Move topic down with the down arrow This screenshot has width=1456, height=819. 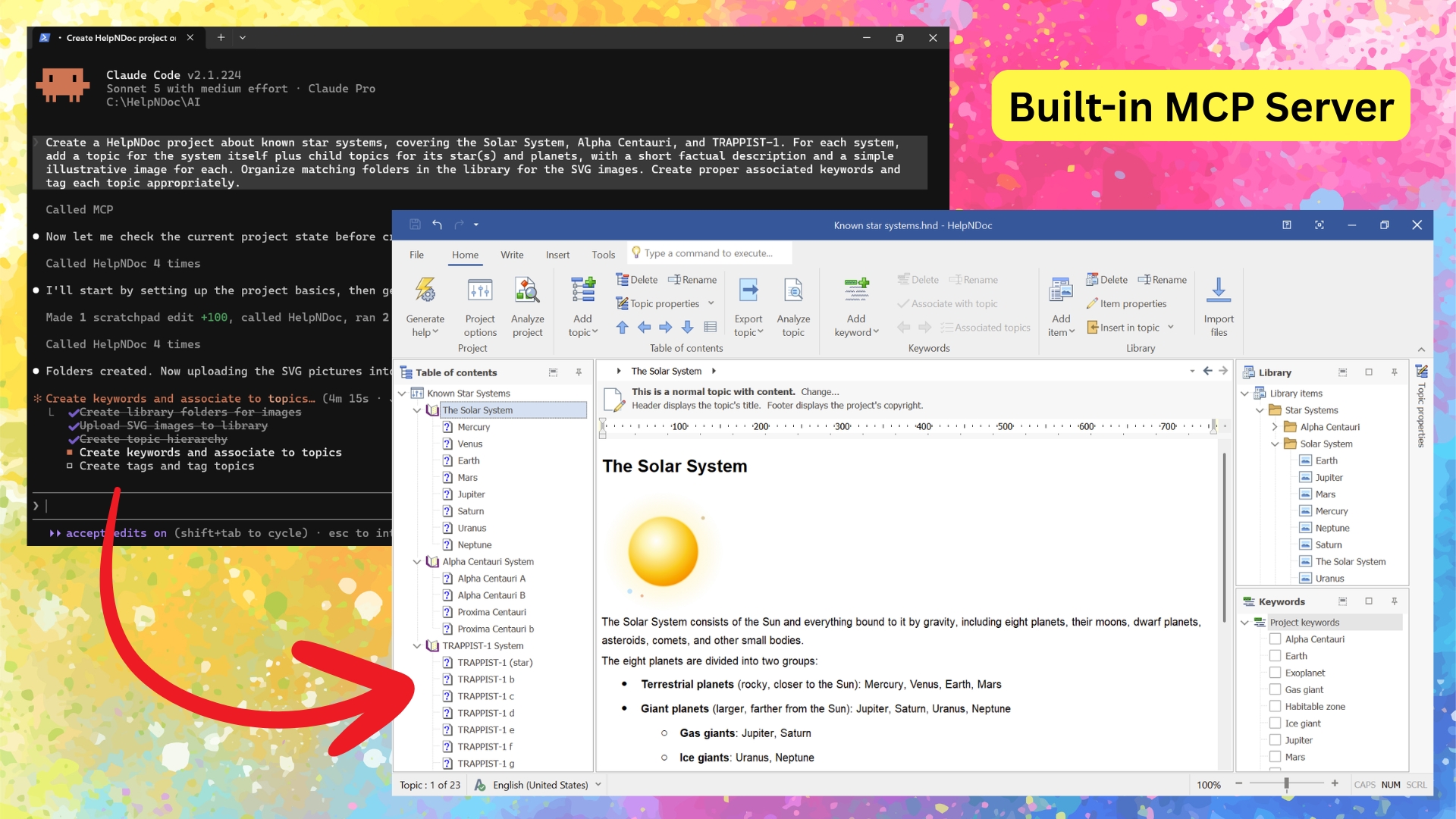[687, 327]
